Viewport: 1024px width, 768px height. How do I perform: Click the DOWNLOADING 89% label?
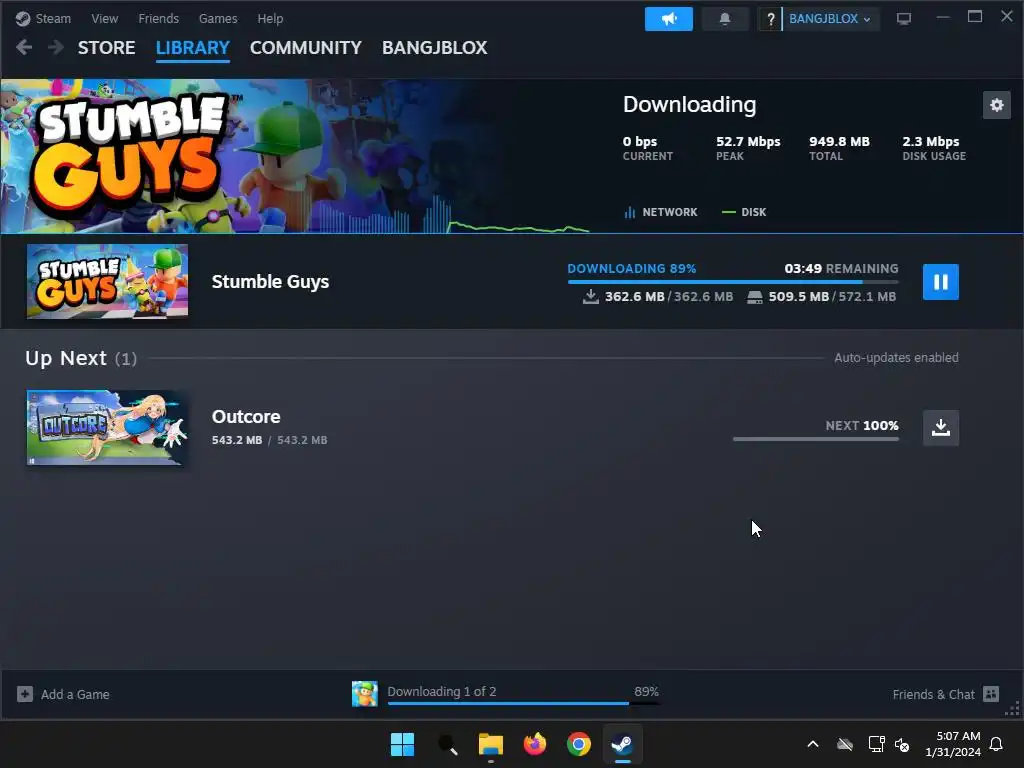[x=632, y=268]
